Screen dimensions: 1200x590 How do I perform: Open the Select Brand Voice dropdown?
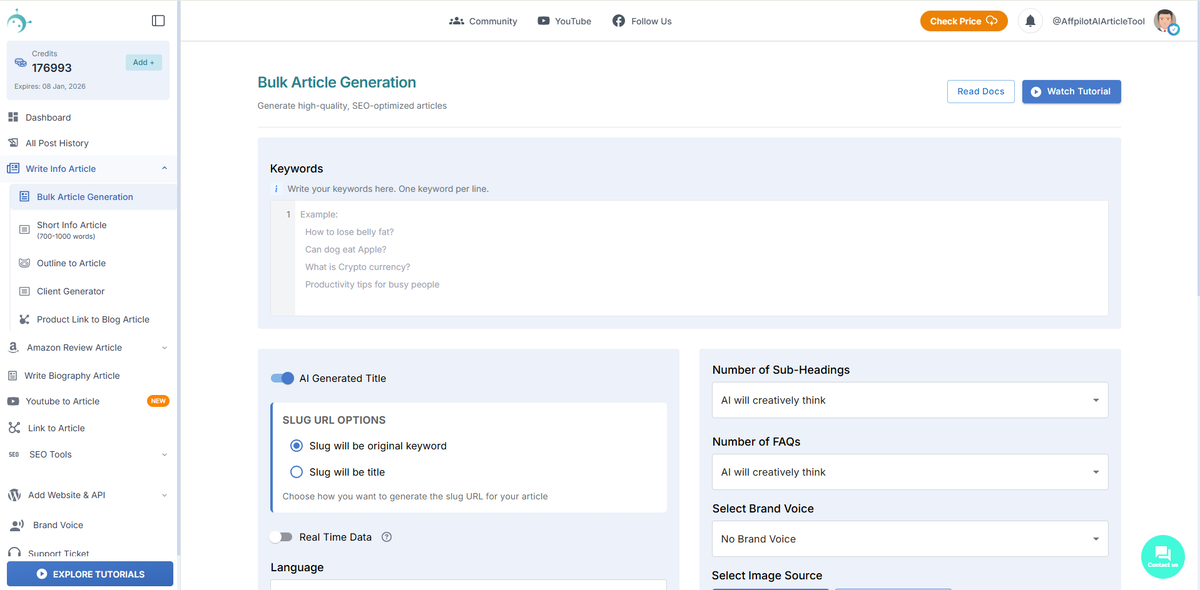(x=909, y=538)
